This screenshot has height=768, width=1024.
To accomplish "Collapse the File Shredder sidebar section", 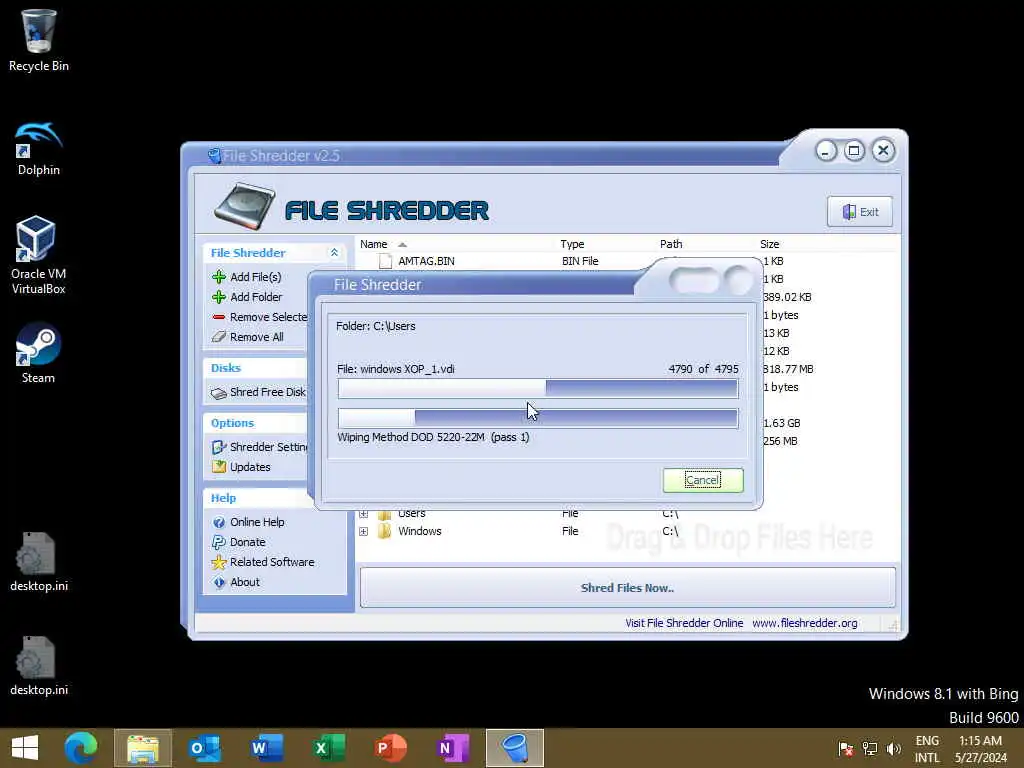I will pyautogui.click(x=334, y=253).
